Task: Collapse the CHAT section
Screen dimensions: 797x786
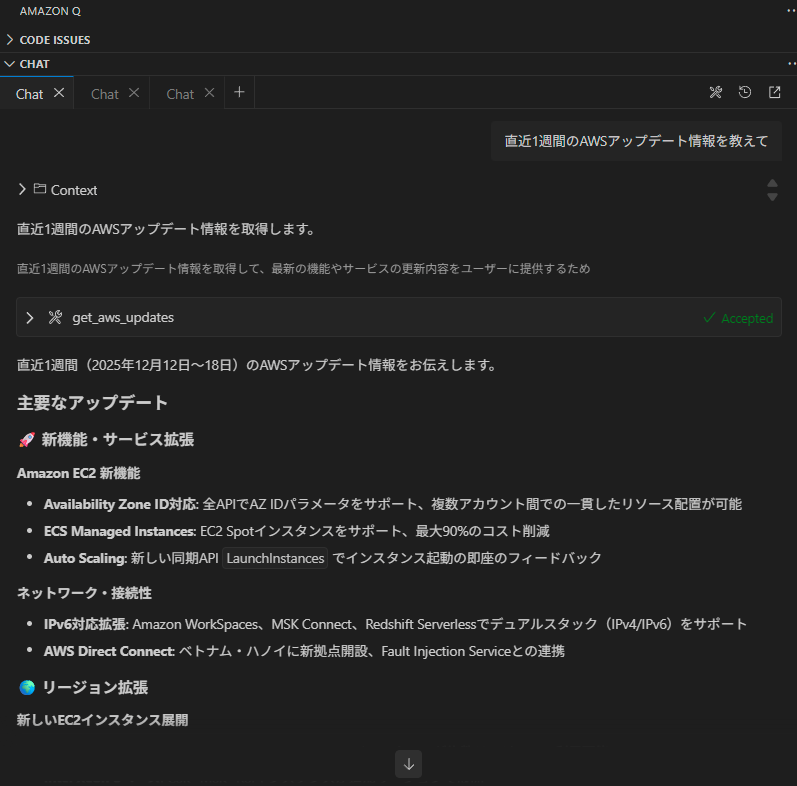Action: 34,64
